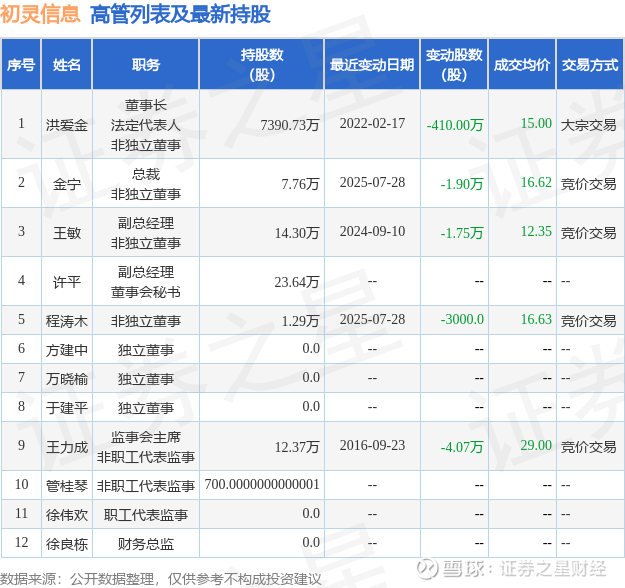Click the change value -1.75万
The width and height of the screenshot is (625, 588).
(462, 233)
